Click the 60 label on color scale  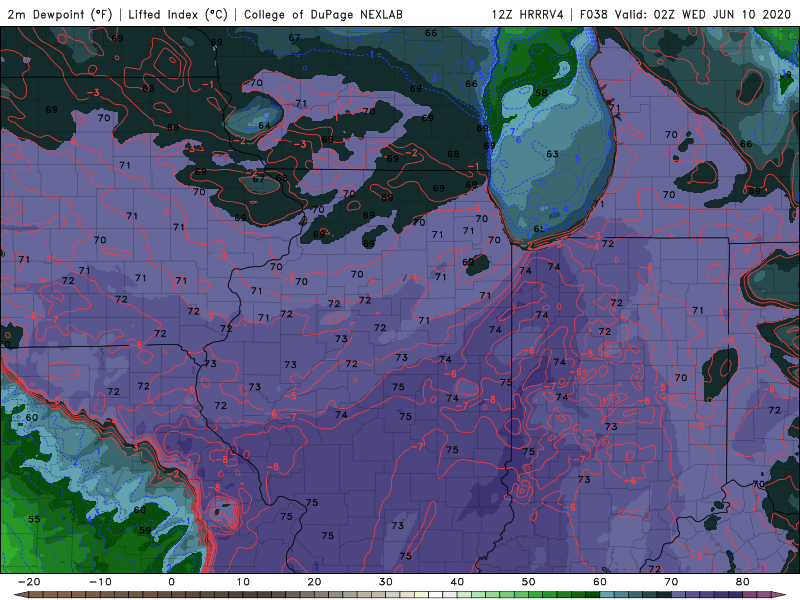(600, 582)
